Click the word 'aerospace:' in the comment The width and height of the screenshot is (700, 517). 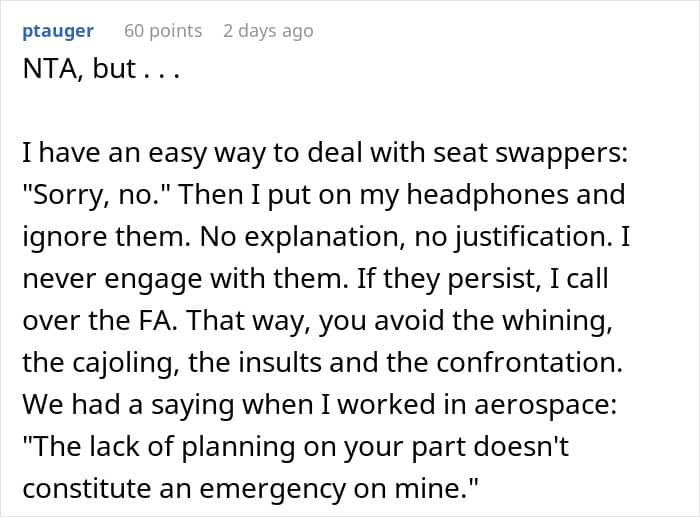(545, 405)
